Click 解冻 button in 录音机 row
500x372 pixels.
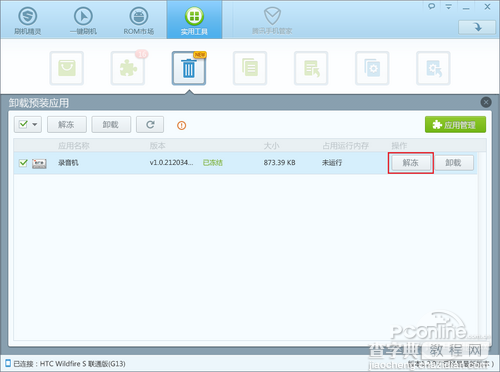[411, 163]
